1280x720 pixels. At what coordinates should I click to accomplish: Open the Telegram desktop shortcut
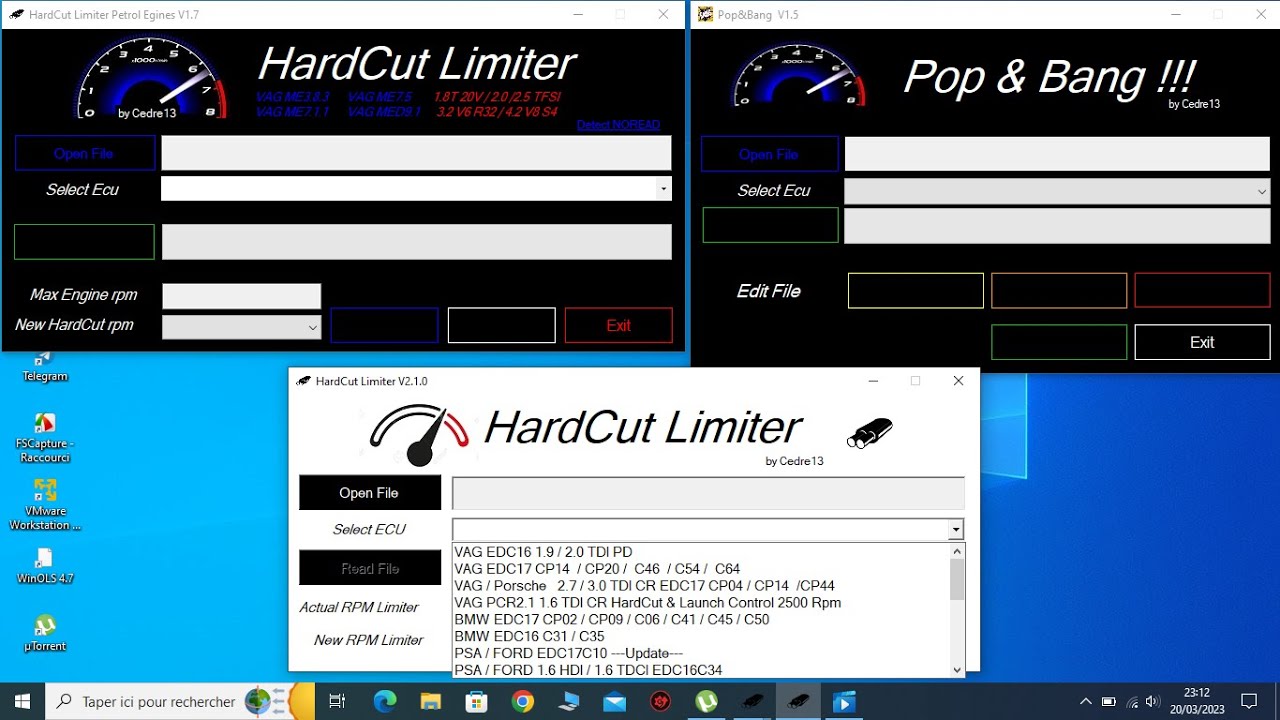[x=44, y=366]
